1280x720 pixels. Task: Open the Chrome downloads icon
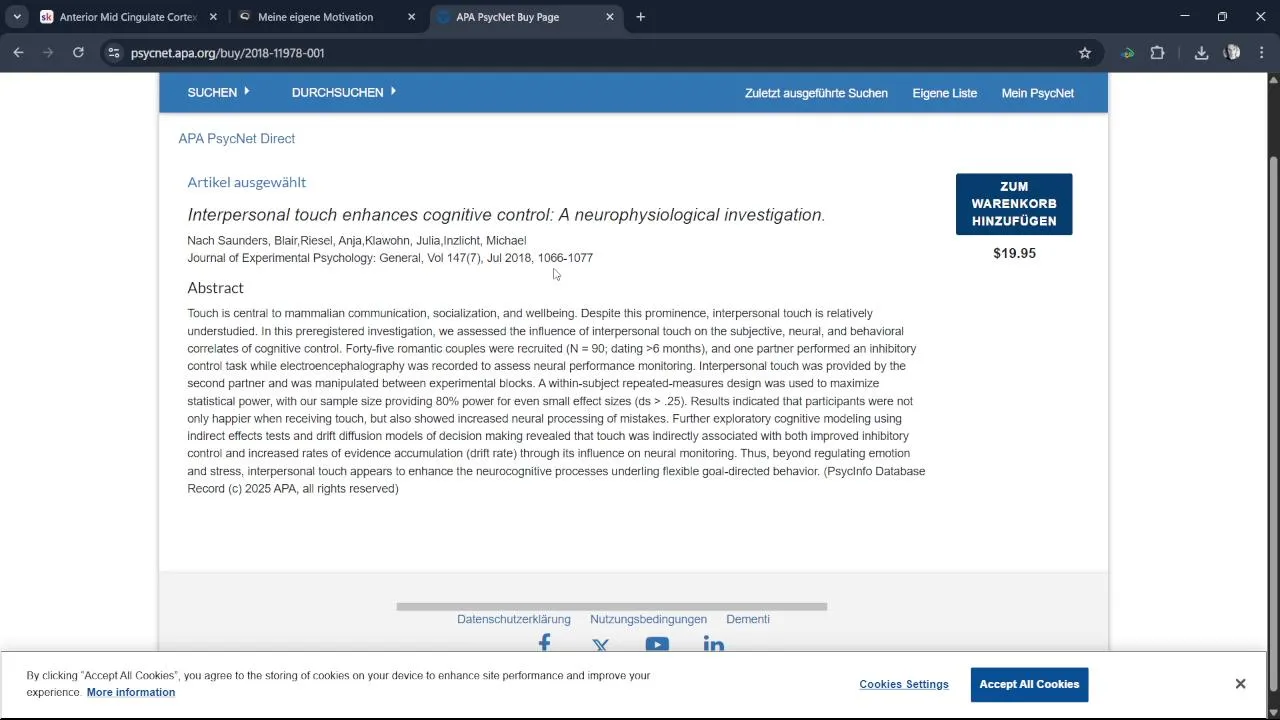tap(1201, 53)
